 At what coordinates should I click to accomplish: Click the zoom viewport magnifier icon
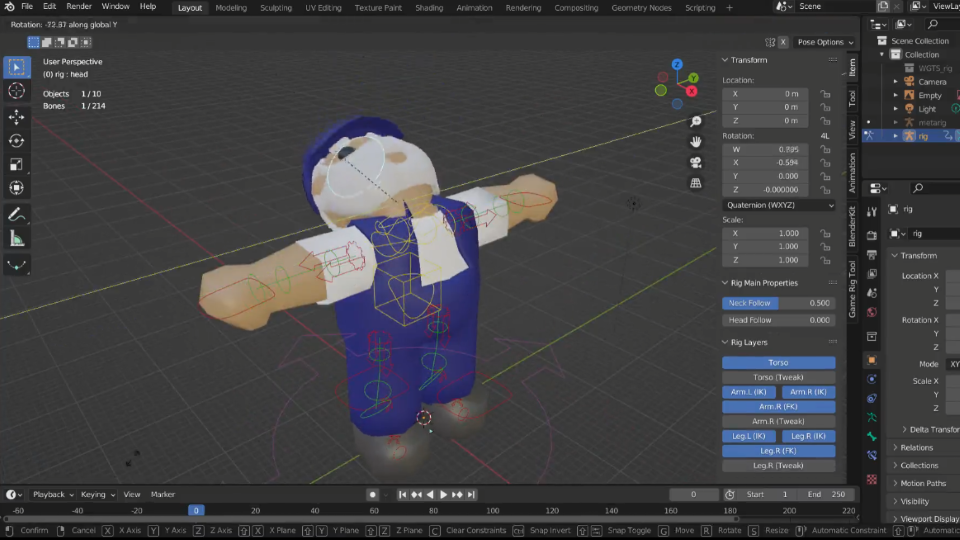[696, 122]
